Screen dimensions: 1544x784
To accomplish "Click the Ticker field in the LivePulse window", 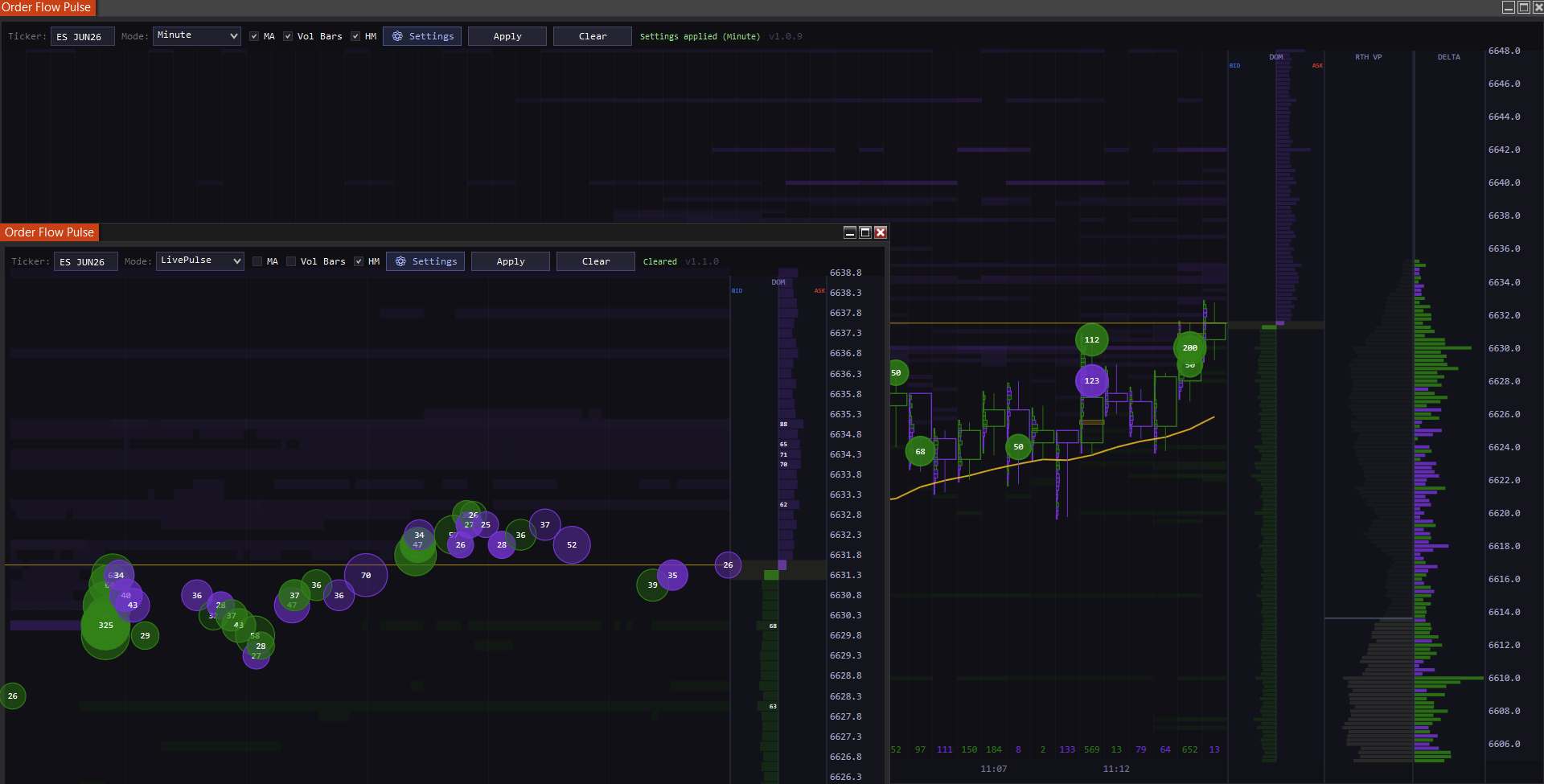I will click(85, 261).
